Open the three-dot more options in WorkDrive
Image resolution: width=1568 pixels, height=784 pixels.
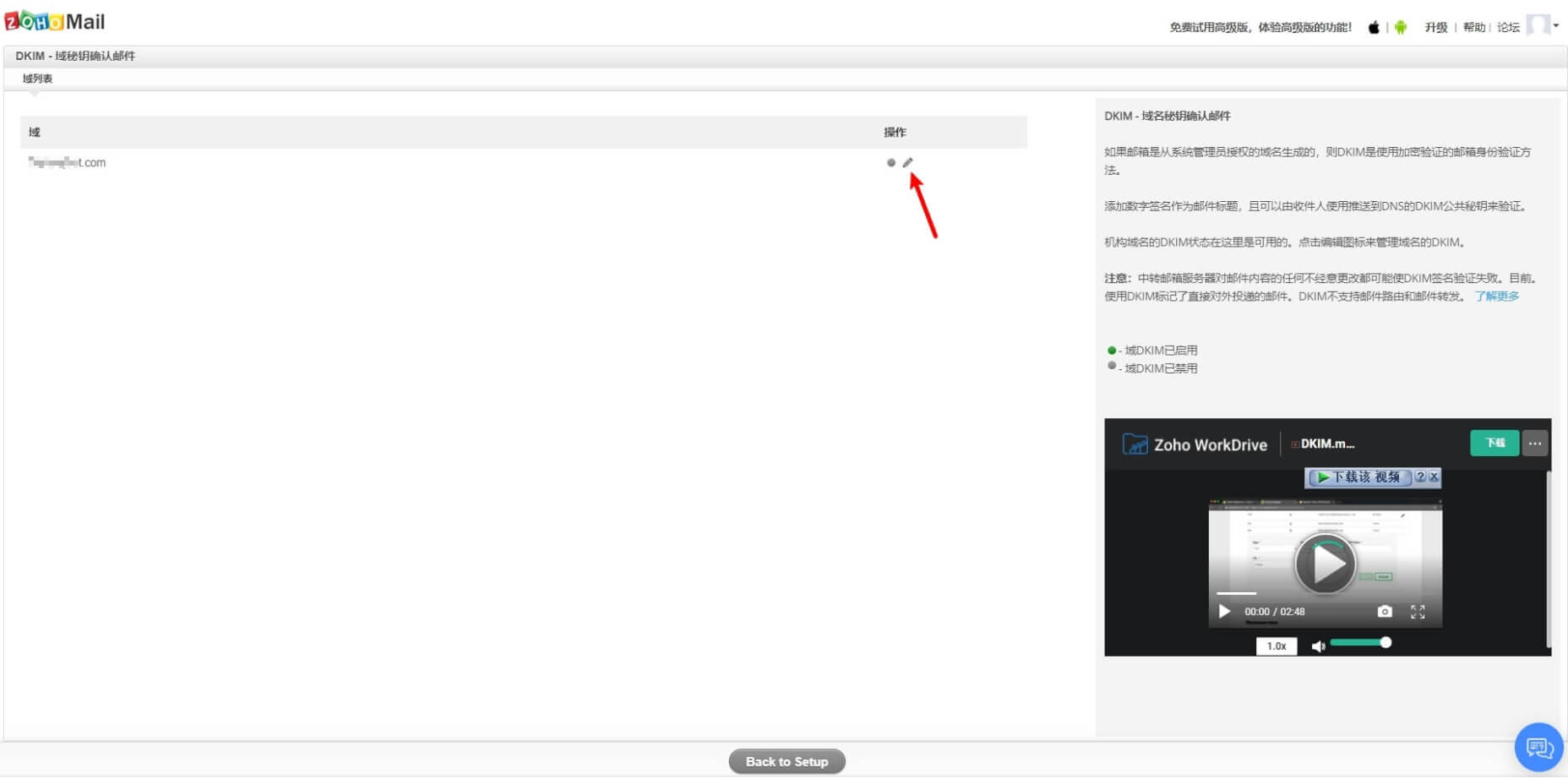1535,444
